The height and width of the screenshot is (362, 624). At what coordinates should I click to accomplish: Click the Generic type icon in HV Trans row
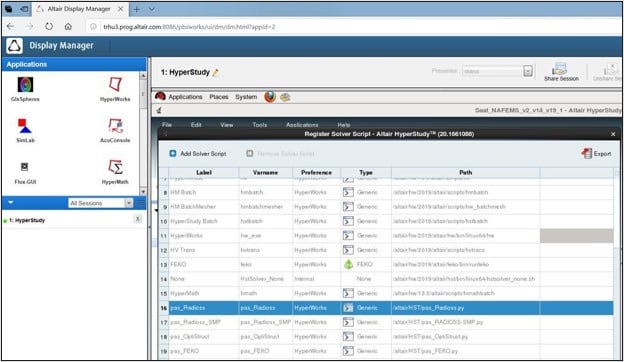click(348, 250)
